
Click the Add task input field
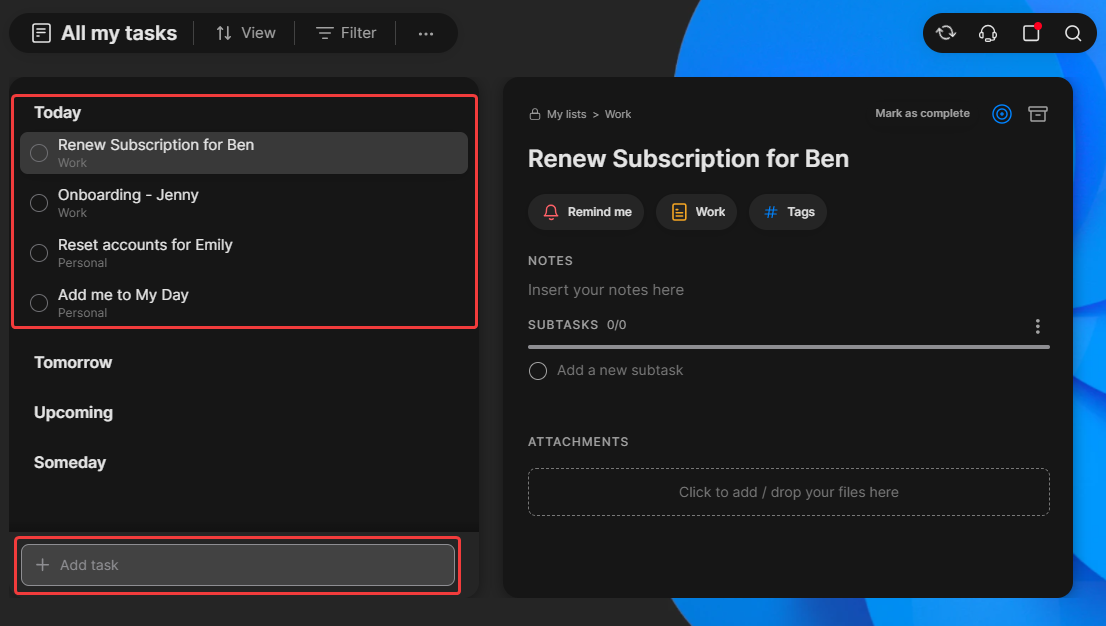[238, 565]
